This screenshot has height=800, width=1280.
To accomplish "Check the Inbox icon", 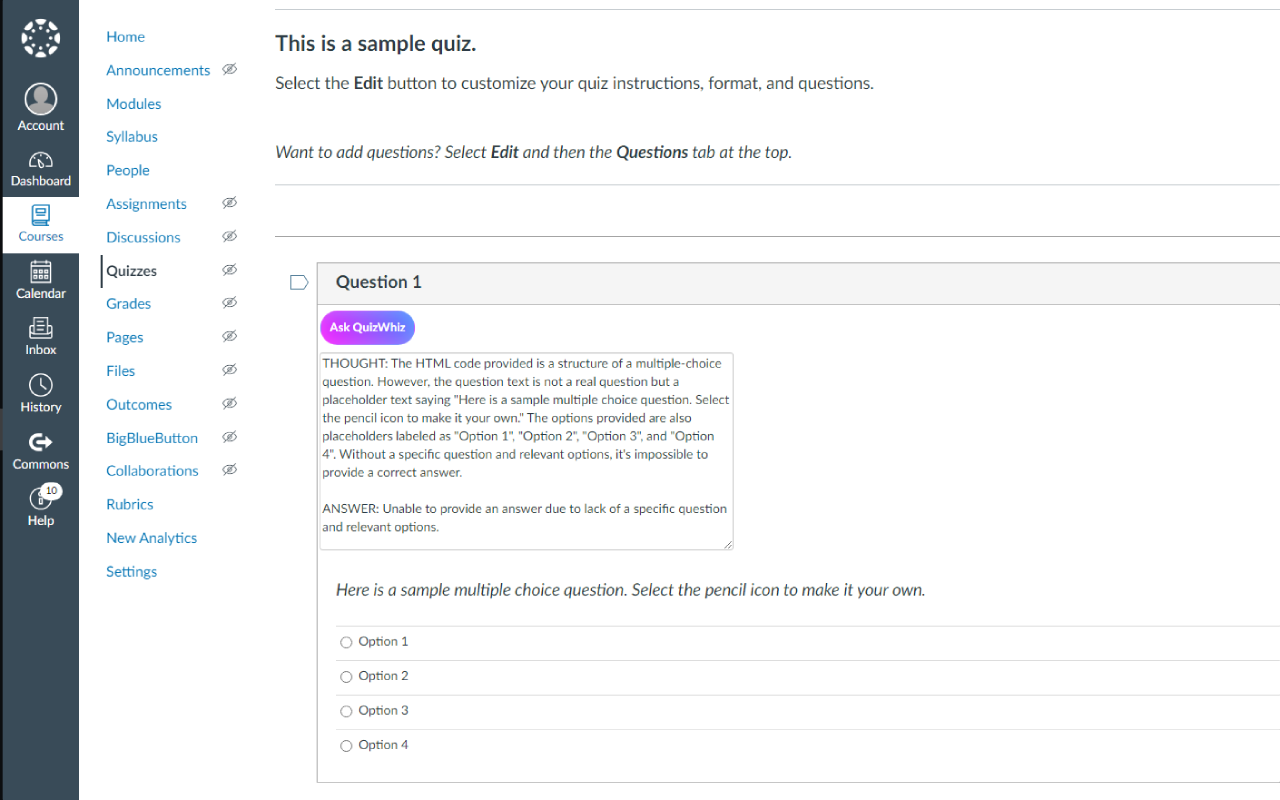I will [x=40, y=328].
